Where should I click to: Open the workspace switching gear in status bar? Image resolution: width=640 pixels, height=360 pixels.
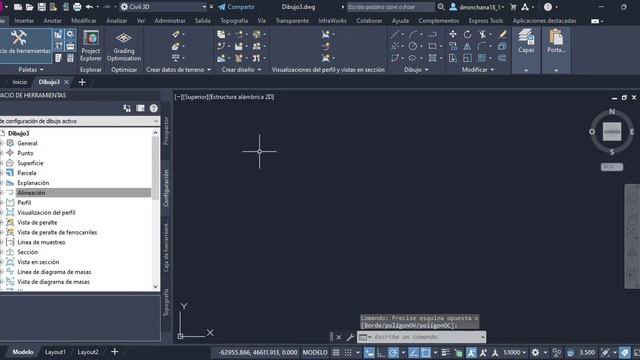point(535,352)
